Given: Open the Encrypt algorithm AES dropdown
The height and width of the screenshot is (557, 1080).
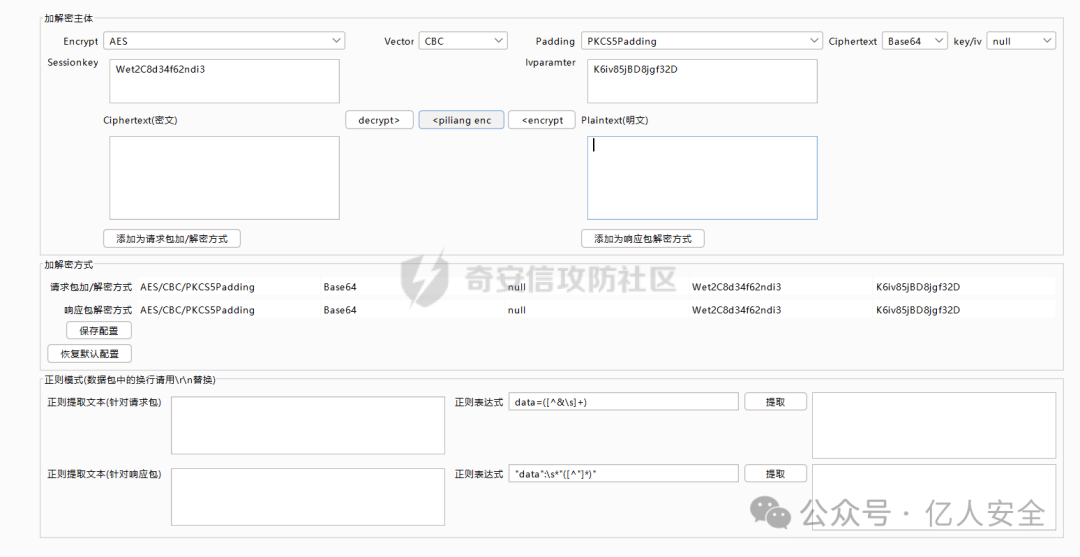Looking at the screenshot, I should tap(224, 41).
